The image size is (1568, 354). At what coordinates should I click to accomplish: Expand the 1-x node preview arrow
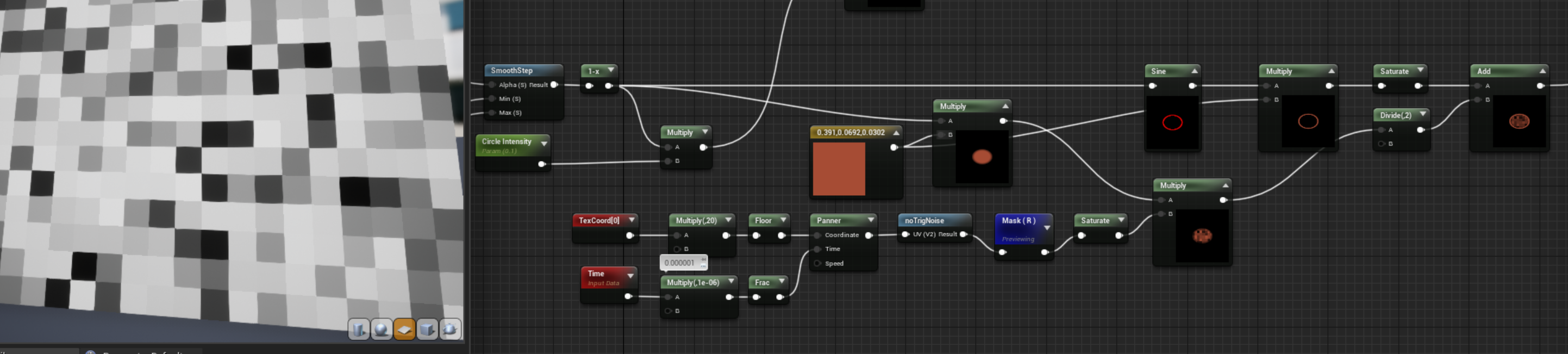click(x=610, y=71)
